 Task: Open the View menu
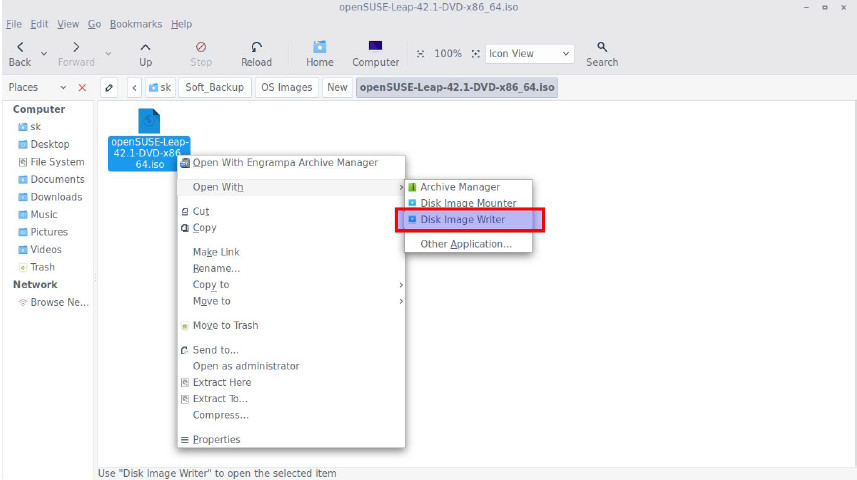(x=68, y=24)
